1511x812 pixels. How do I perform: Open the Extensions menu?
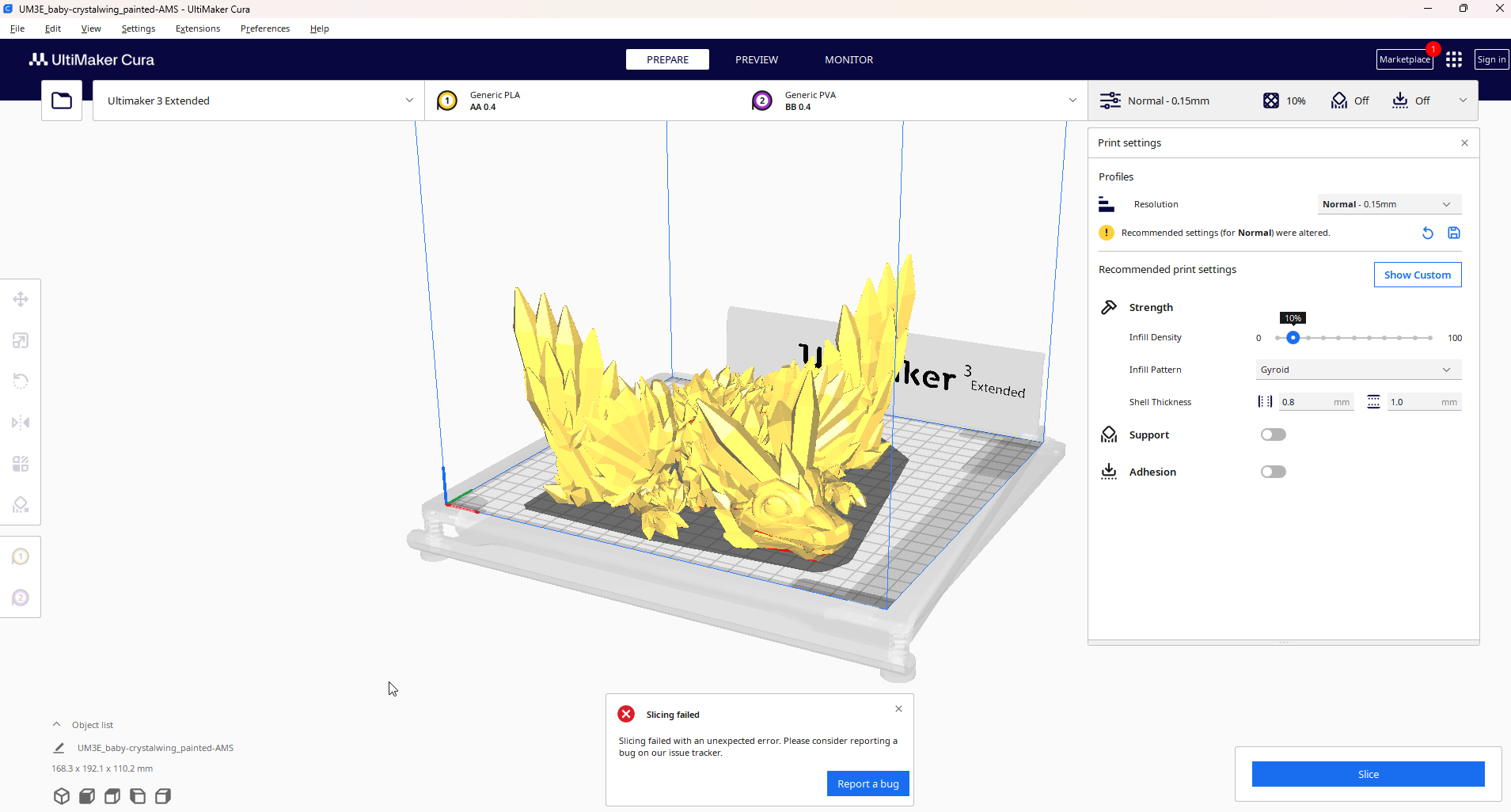(x=197, y=28)
